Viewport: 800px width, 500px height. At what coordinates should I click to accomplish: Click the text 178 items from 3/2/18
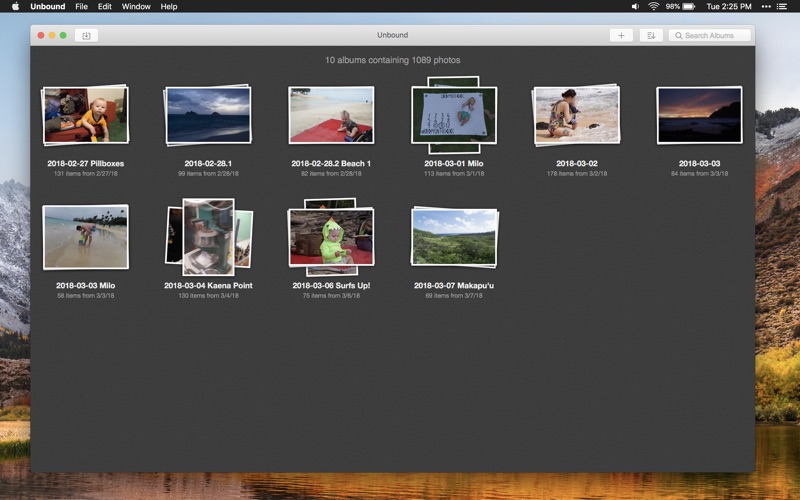click(x=577, y=173)
